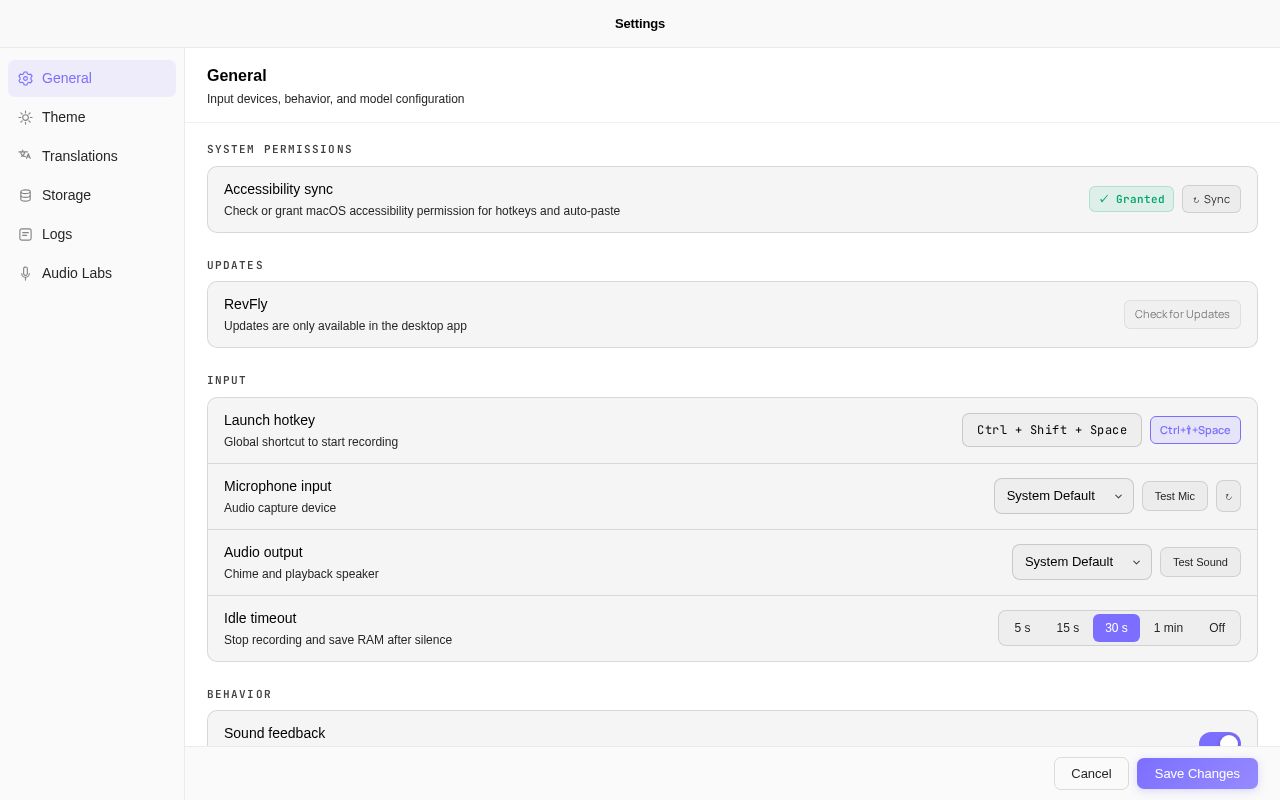This screenshot has width=1280, height=800.
Task: Turn idle timeout Off
Action: click(1217, 628)
